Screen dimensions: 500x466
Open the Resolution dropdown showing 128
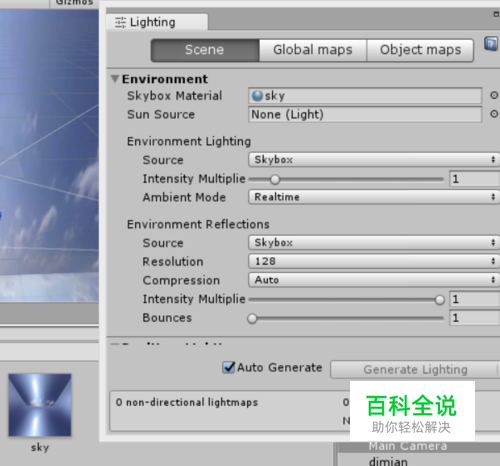point(373,261)
